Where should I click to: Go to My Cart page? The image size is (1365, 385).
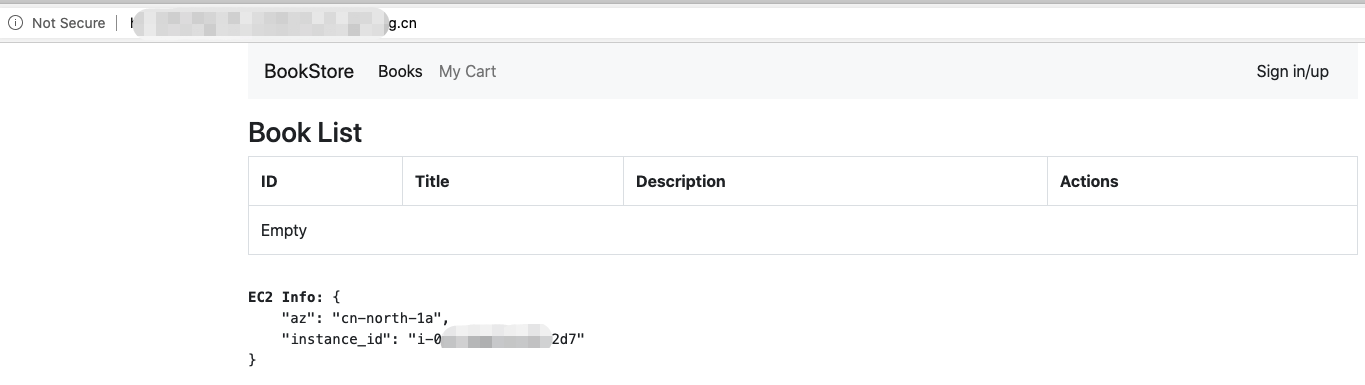click(467, 71)
